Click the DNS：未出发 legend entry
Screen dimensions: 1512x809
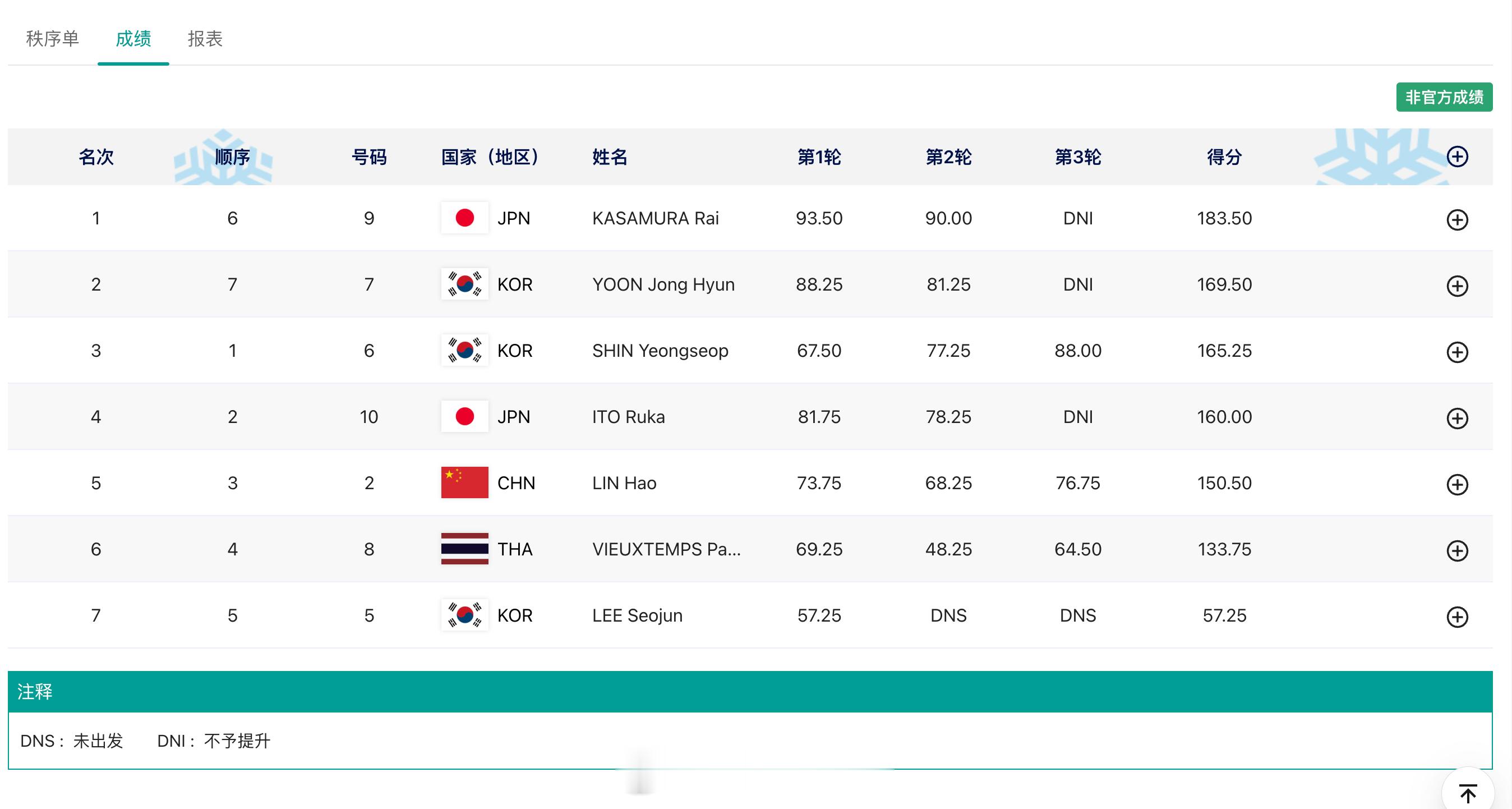coord(72,741)
